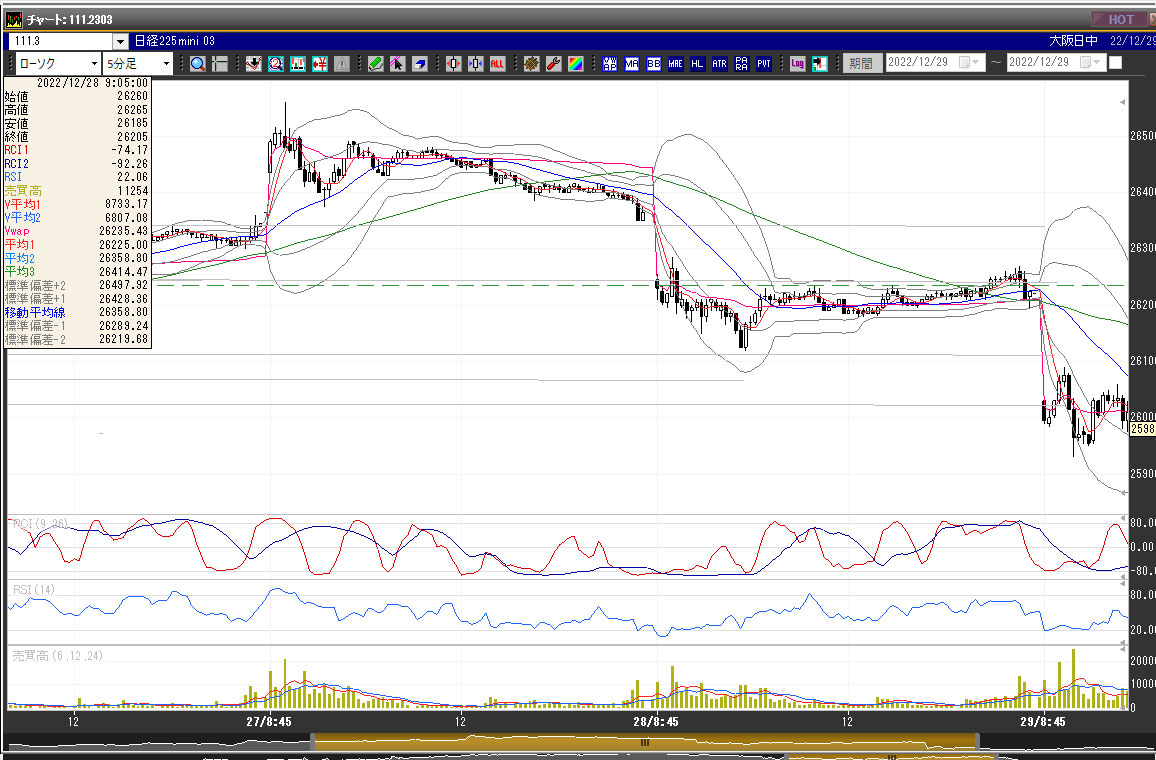Select the crosshair cursor tool
This screenshot has width=1156, height=760.
coord(220,64)
